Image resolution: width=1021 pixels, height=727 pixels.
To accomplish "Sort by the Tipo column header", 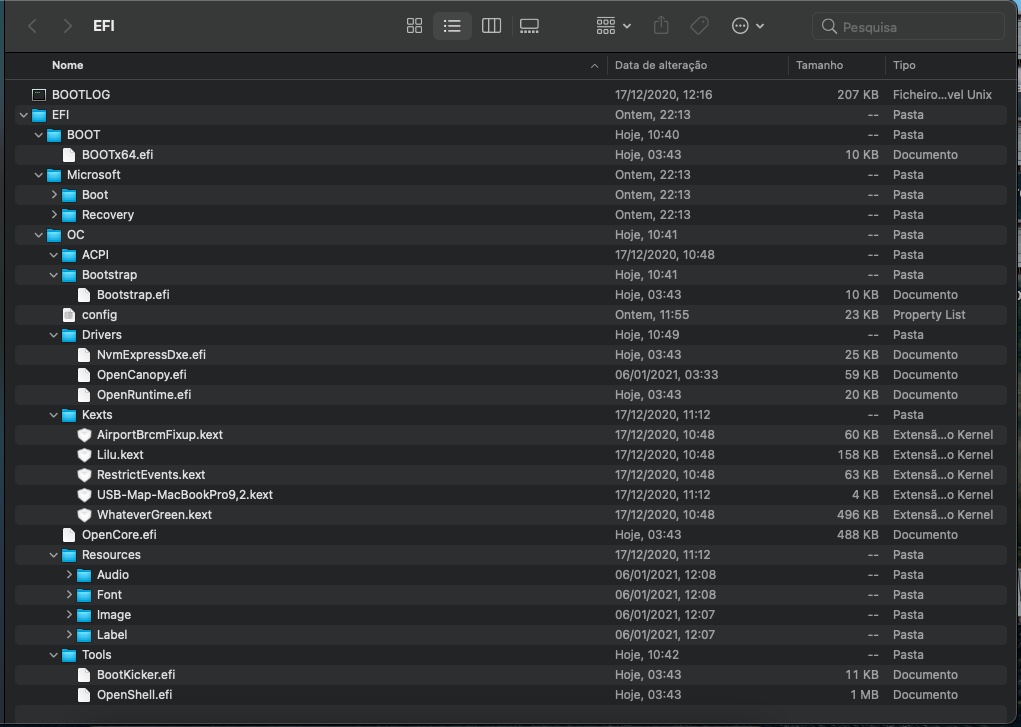I will tap(904, 65).
